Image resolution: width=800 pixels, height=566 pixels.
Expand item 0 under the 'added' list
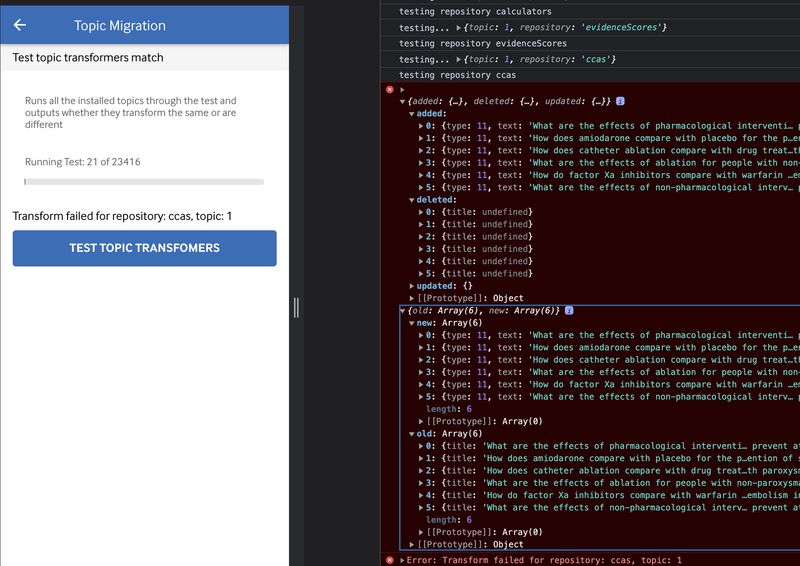tap(421, 126)
